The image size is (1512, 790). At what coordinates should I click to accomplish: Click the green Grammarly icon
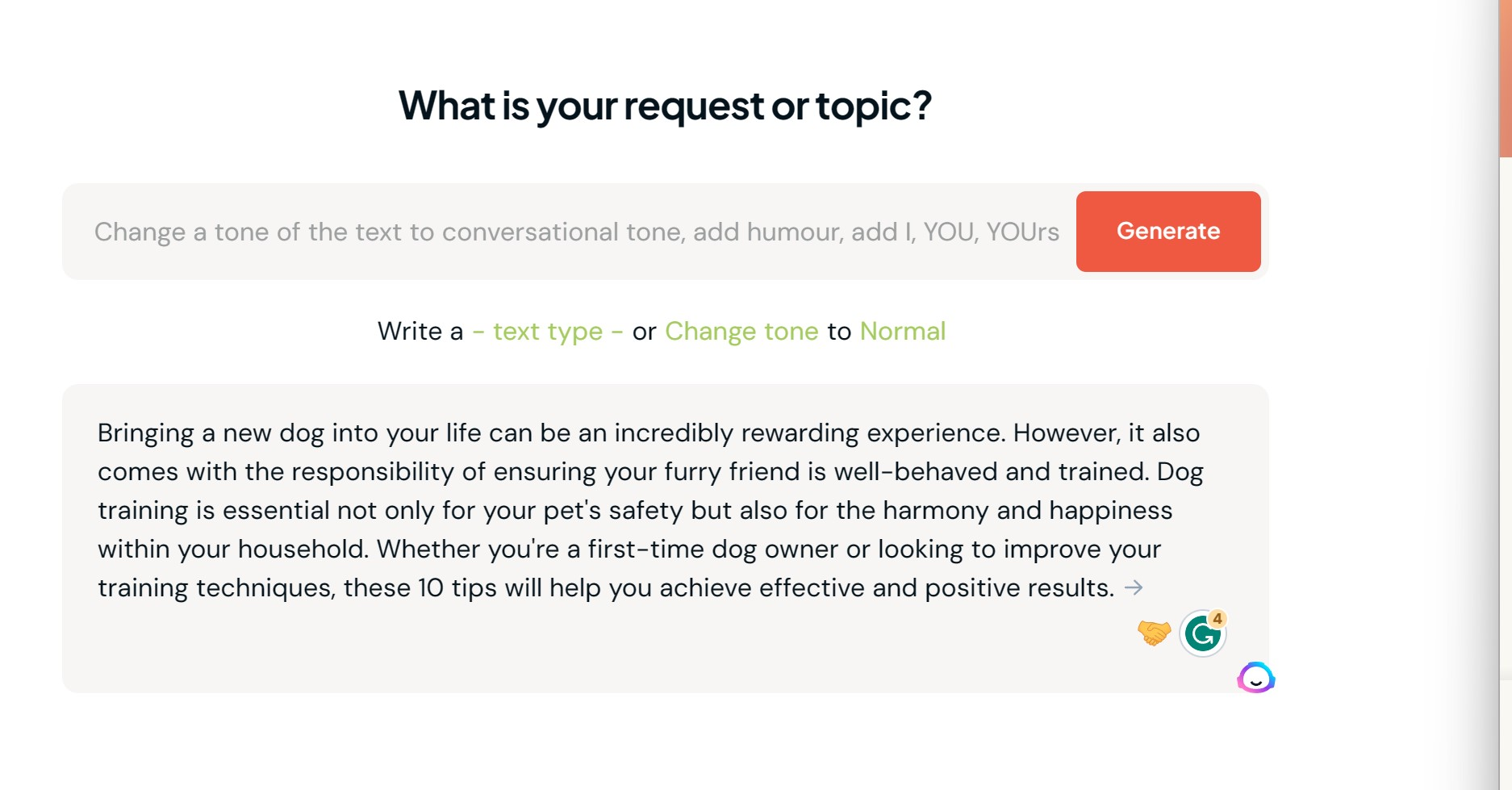coord(1201,635)
